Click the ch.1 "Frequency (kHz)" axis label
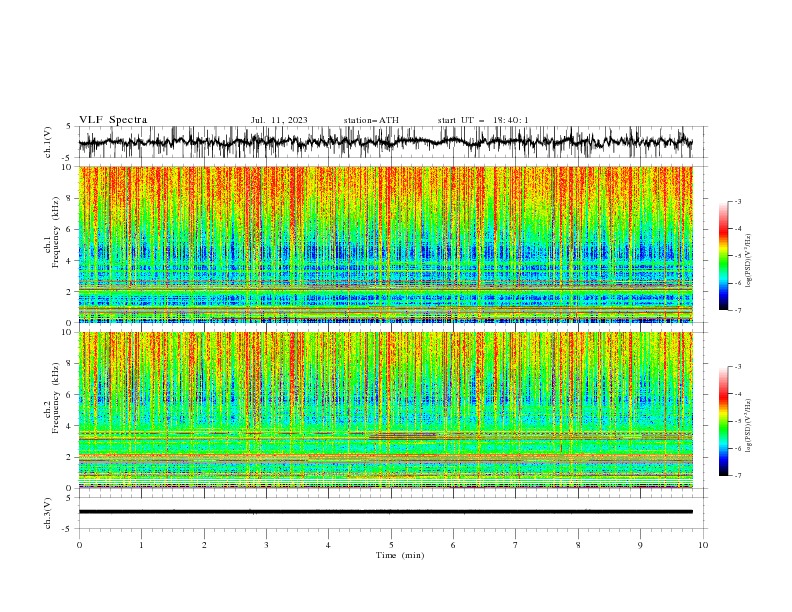The image size is (792, 612). 56,232
